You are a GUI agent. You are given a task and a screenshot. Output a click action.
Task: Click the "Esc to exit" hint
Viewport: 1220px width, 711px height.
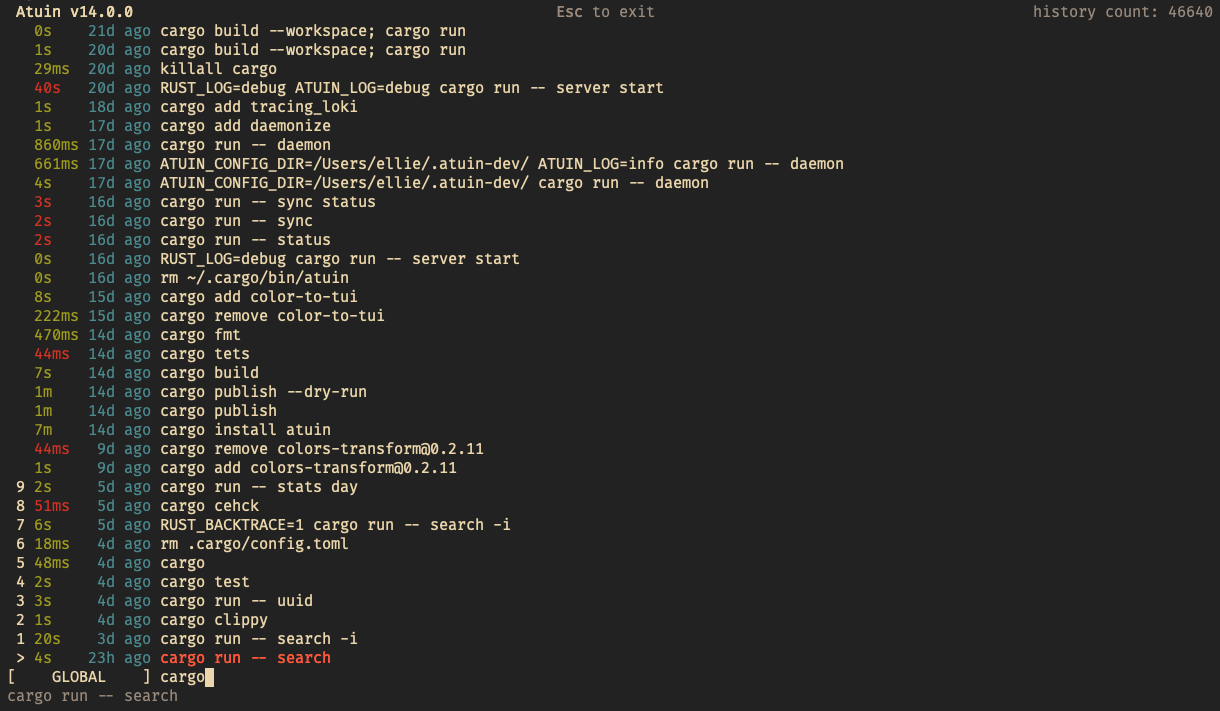click(605, 12)
